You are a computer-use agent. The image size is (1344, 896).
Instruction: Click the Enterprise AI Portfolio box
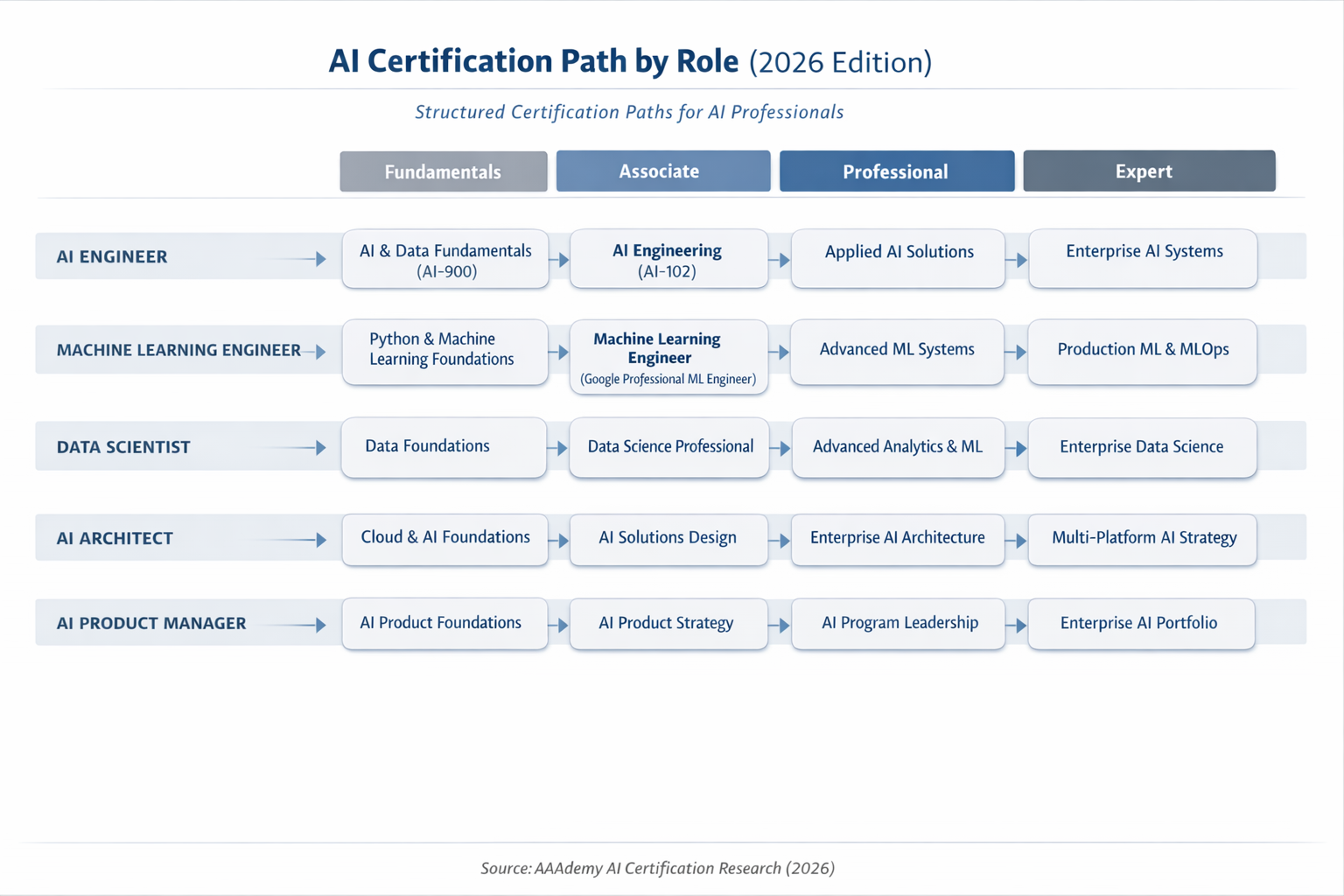(x=1140, y=624)
